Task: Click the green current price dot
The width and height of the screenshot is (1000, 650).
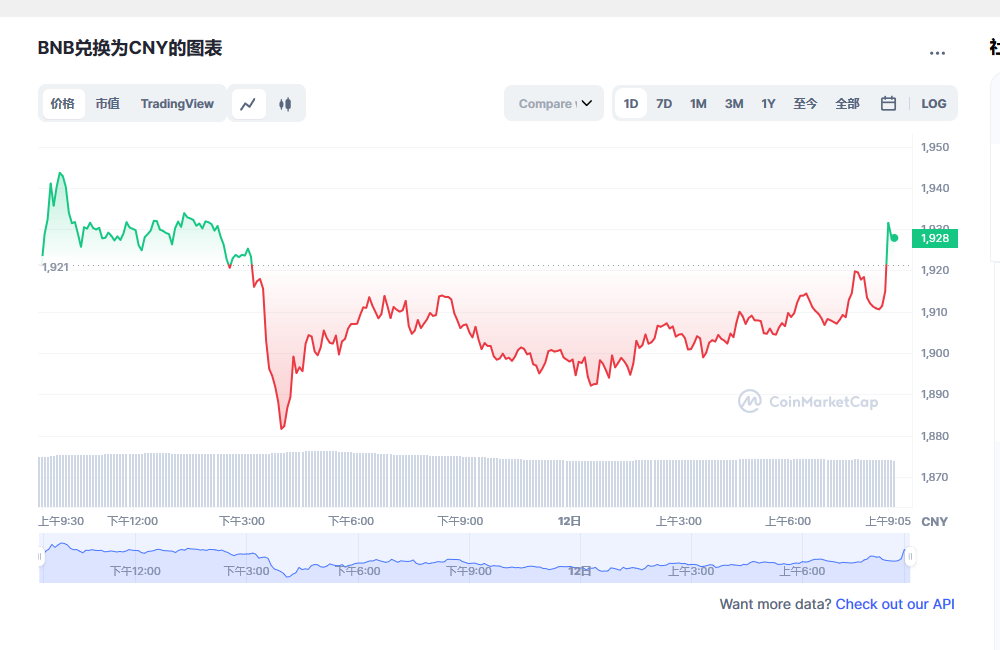Action: tap(894, 238)
